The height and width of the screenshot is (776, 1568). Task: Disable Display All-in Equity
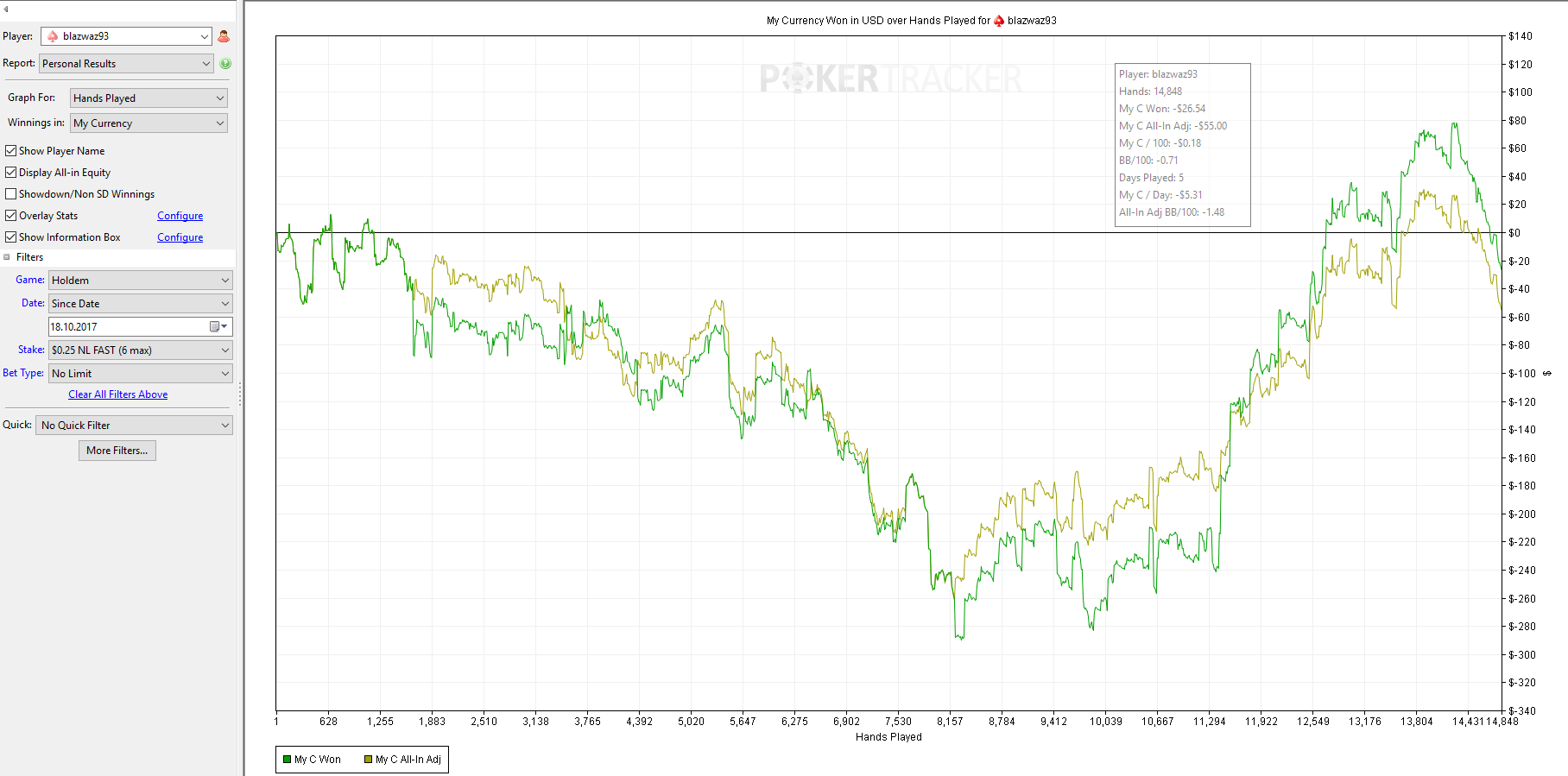point(11,172)
